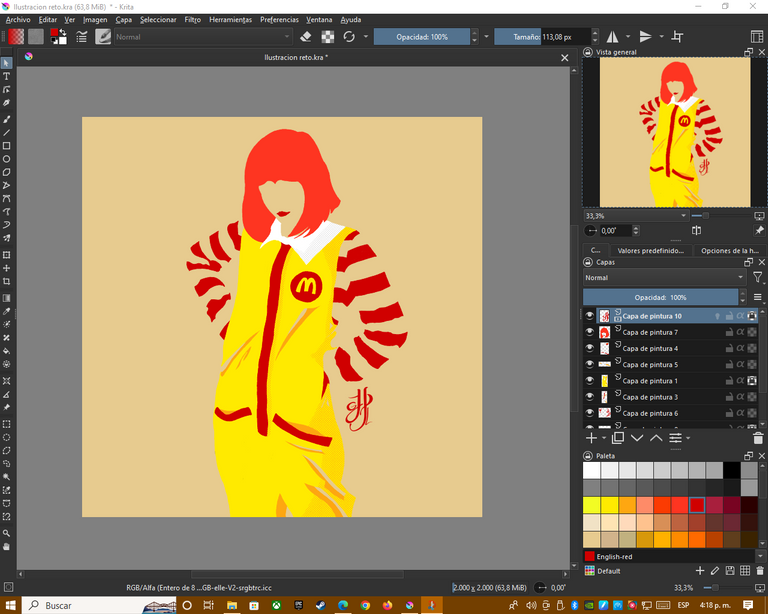768x614 pixels.
Task: Hide layer Capa de pintura 10
Action: pos(590,316)
